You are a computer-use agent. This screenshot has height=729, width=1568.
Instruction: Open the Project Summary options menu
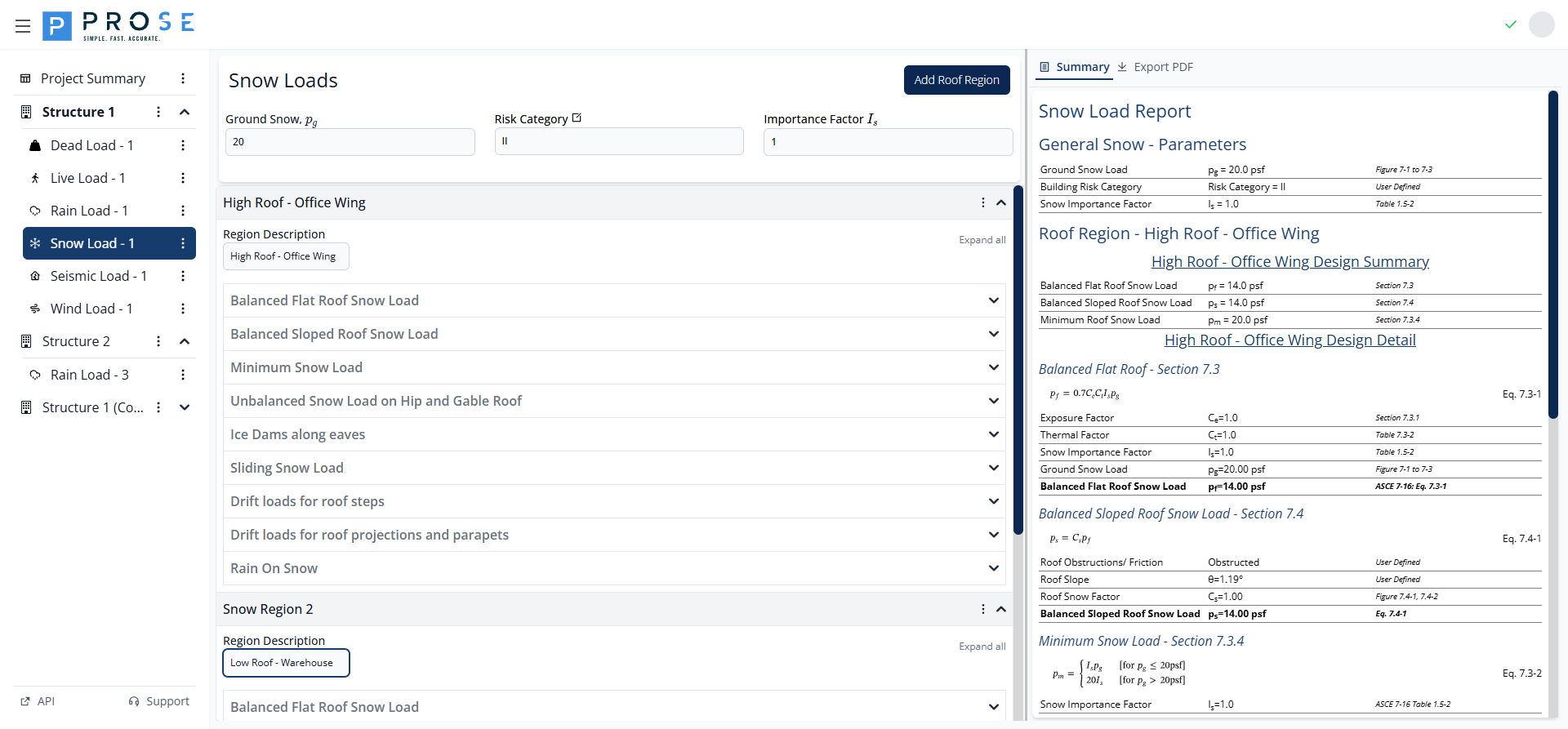(183, 78)
